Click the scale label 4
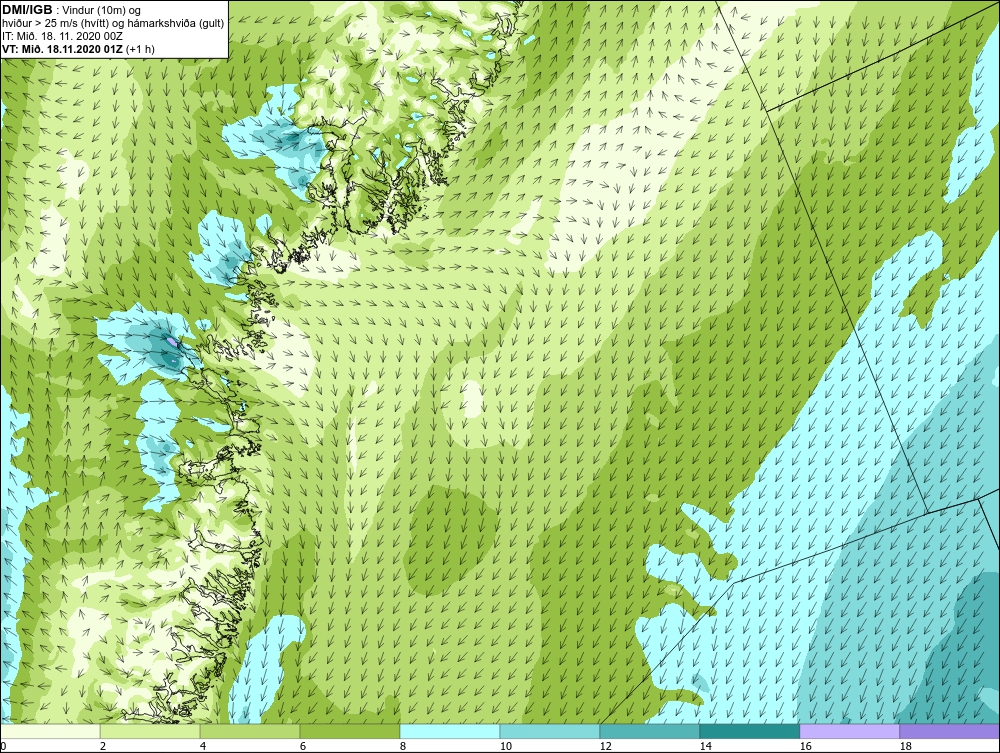The image size is (1000, 753). pyautogui.click(x=203, y=746)
